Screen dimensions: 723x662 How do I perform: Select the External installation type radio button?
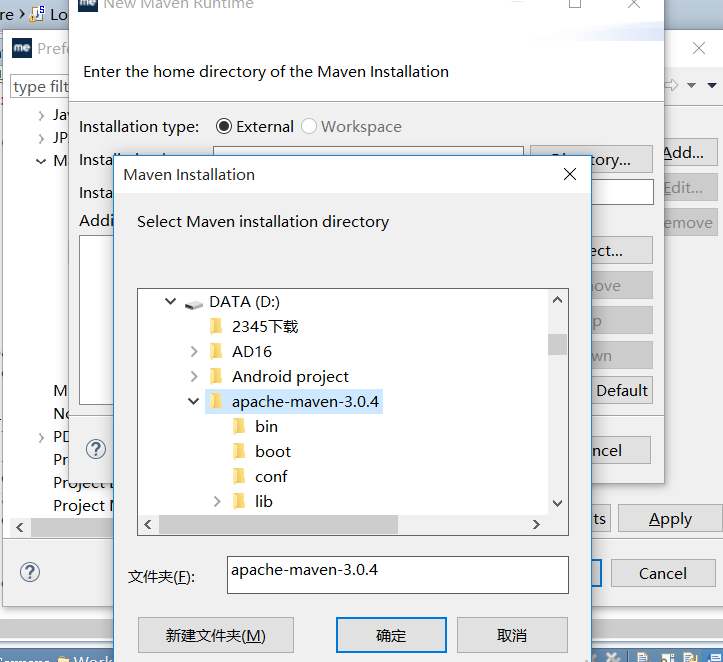[224, 126]
